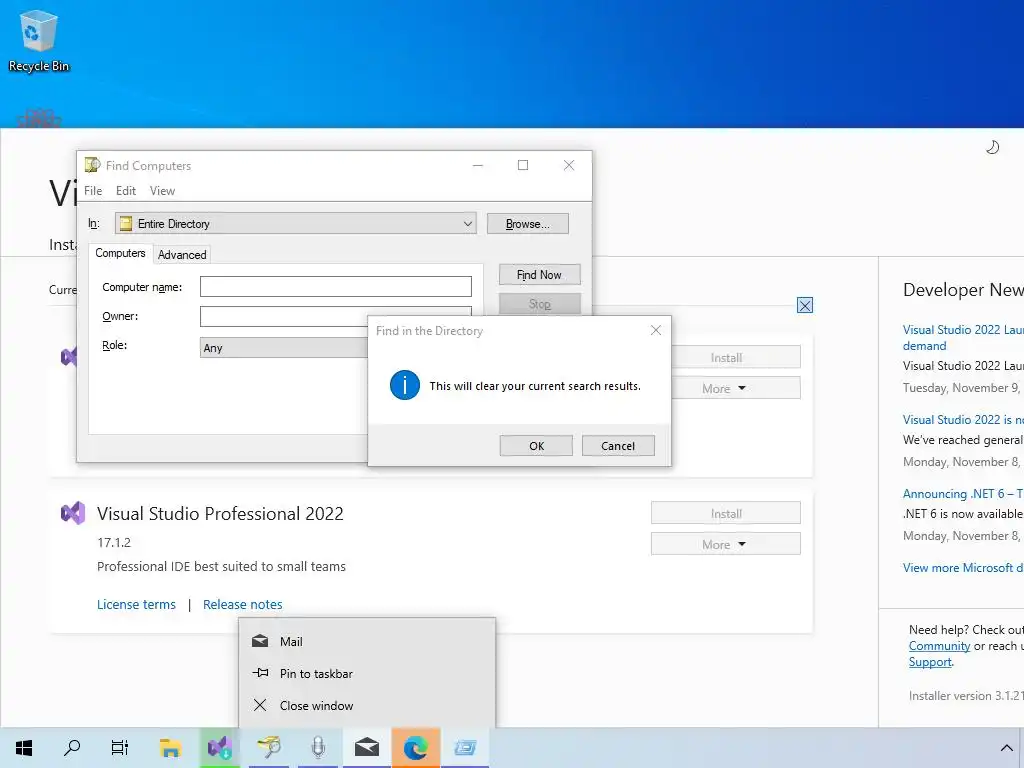The height and width of the screenshot is (768, 1024).
Task: Click Install for Visual Studio Professional 2022
Action: point(726,513)
